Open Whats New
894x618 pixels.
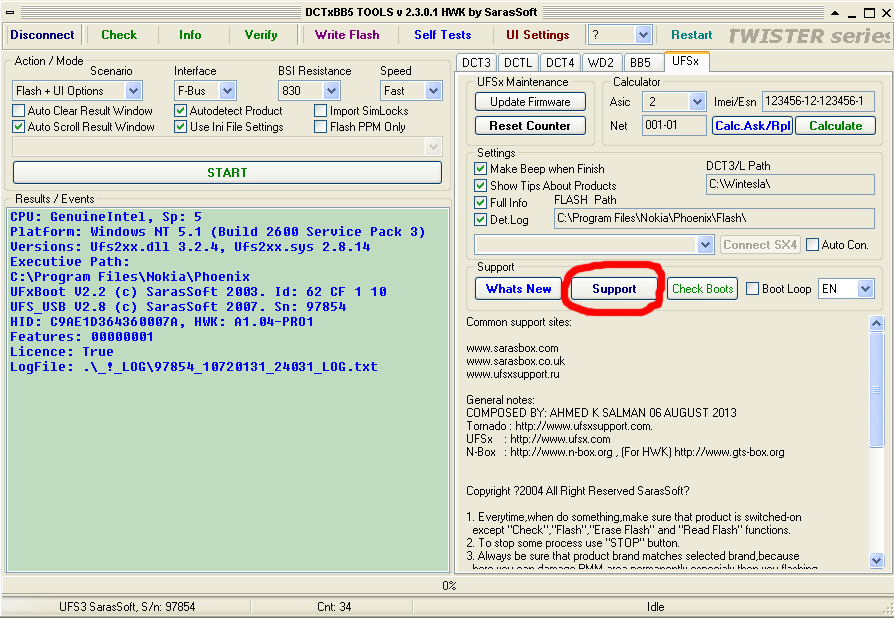518,288
